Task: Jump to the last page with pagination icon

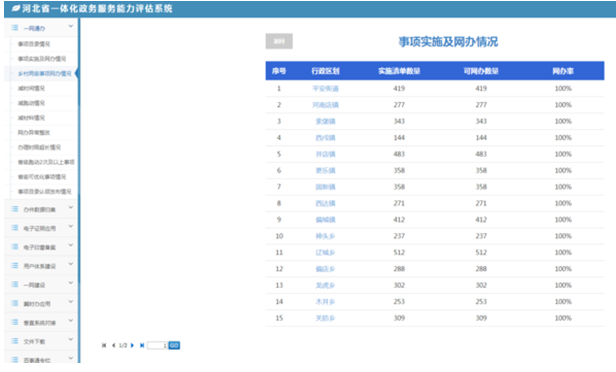Action: (142, 345)
